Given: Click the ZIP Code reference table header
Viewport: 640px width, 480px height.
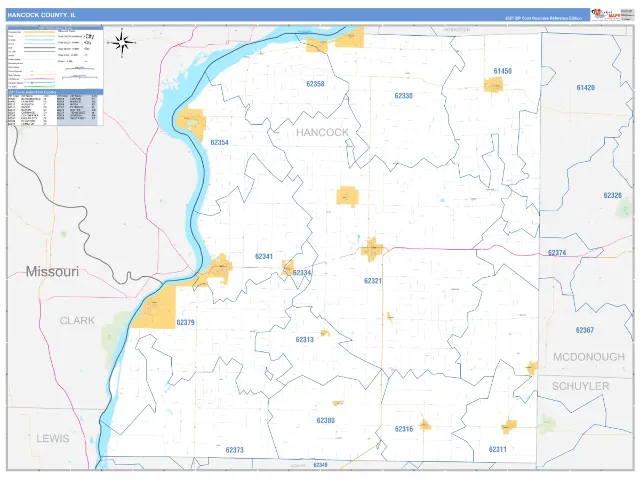Looking at the screenshot, I should click(55, 93).
